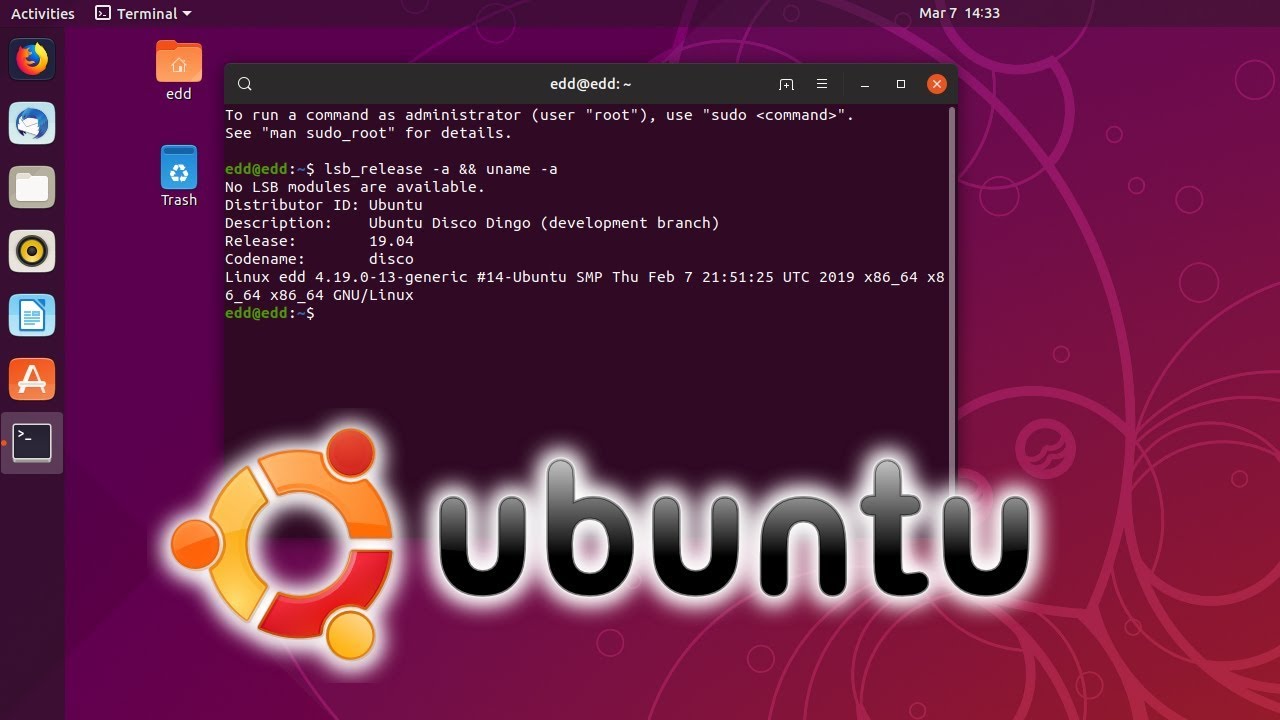Click the terminal search magnifier icon
Image resolution: width=1280 pixels, height=720 pixels.
[245, 85]
